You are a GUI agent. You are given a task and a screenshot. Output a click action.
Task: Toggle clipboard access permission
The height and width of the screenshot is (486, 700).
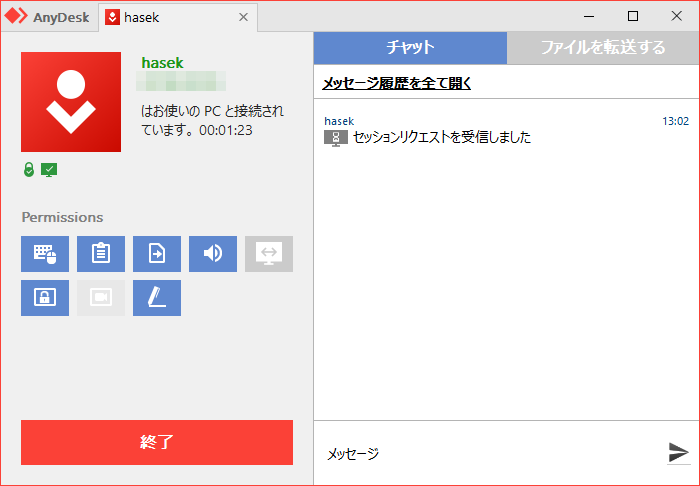[101, 254]
